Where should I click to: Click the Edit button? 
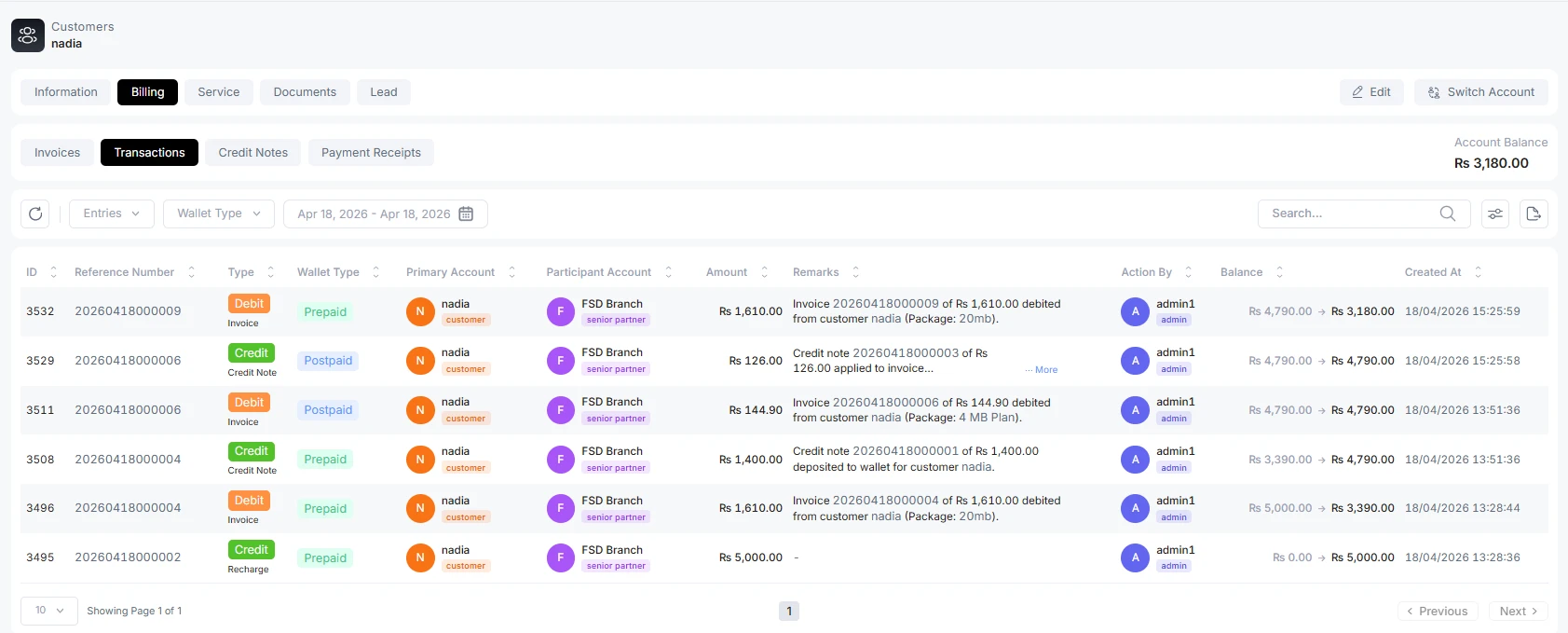1371,92
